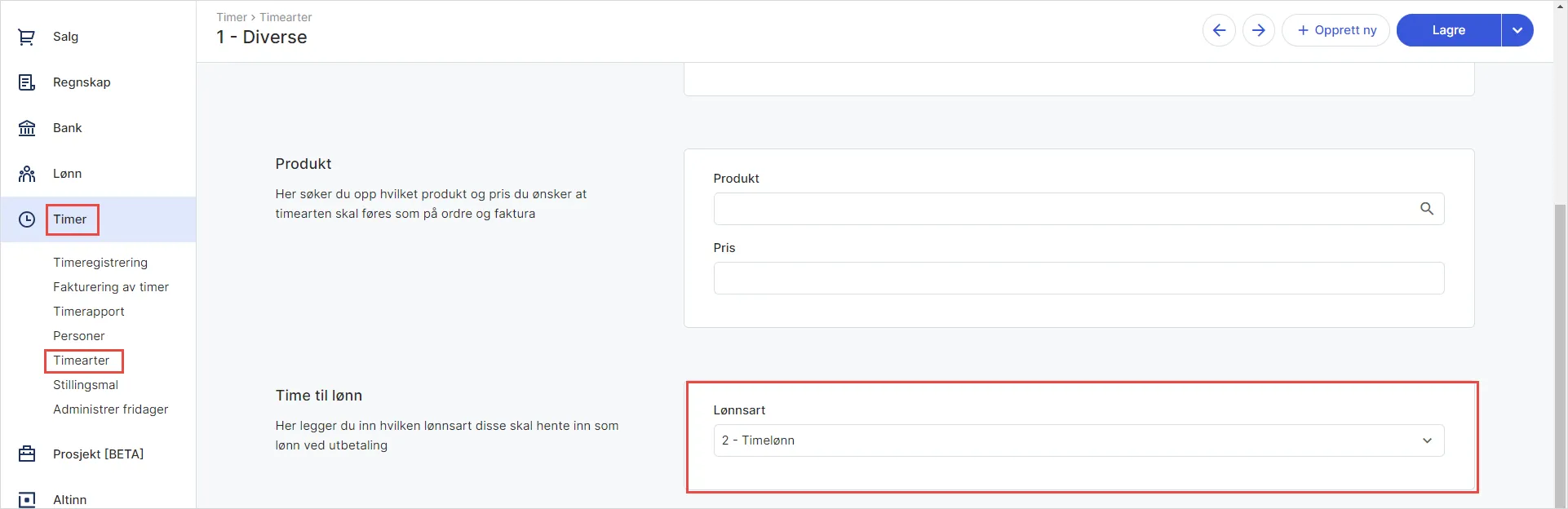Click the Regnskap ledger icon

(27, 82)
